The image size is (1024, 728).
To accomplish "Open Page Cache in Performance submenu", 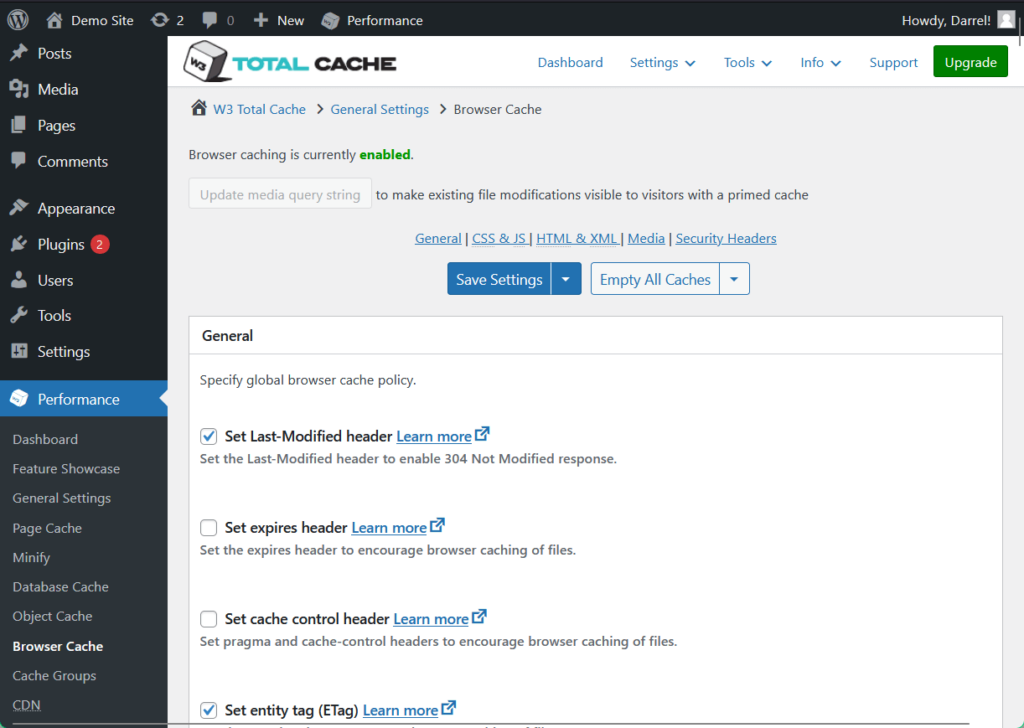I will (x=47, y=528).
